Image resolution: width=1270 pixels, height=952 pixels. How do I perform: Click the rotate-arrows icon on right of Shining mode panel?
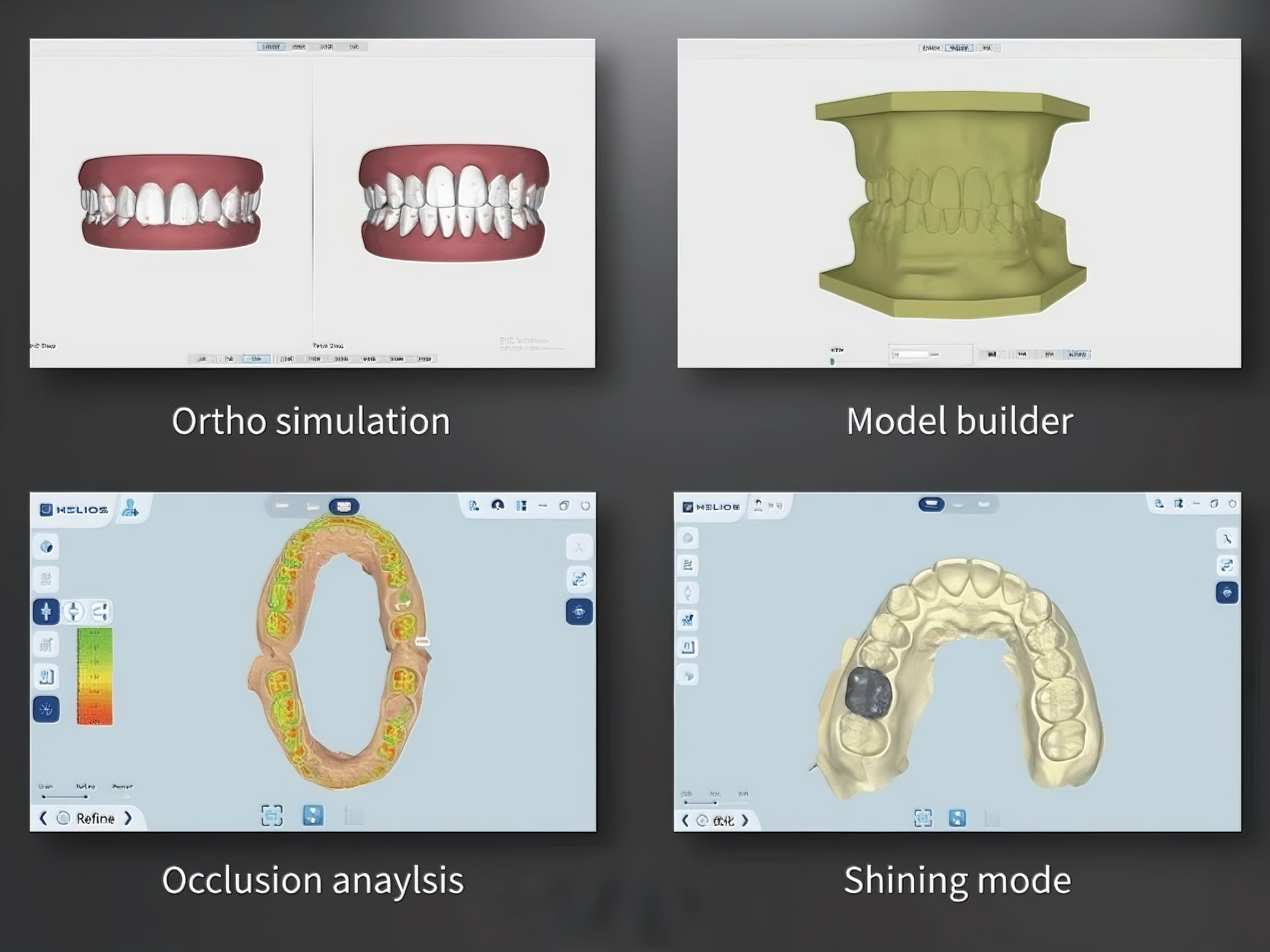tap(1226, 565)
